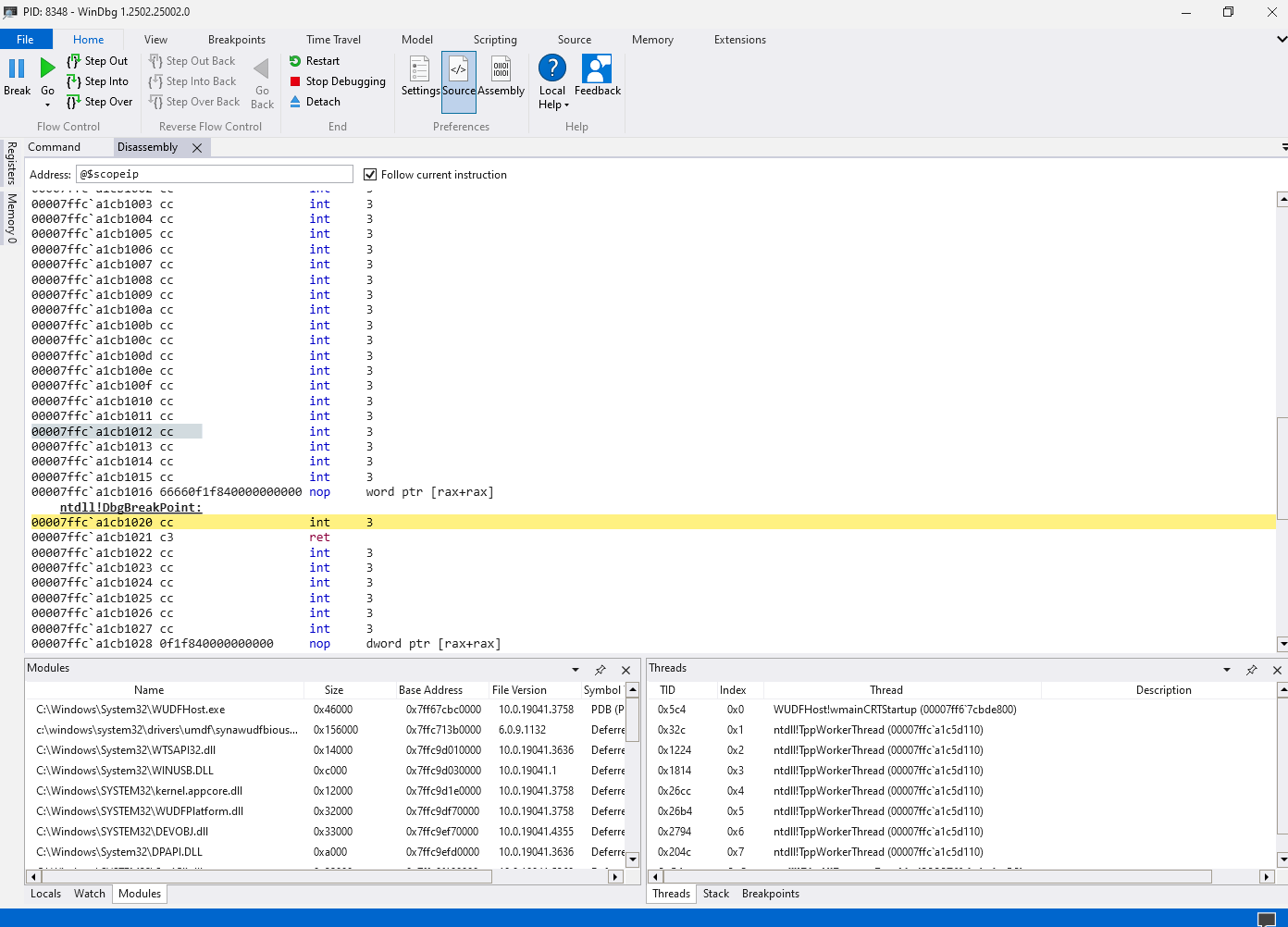The image size is (1288, 927).
Task: Select thread with TID 0x204c
Action: click(x=962, y=852)
